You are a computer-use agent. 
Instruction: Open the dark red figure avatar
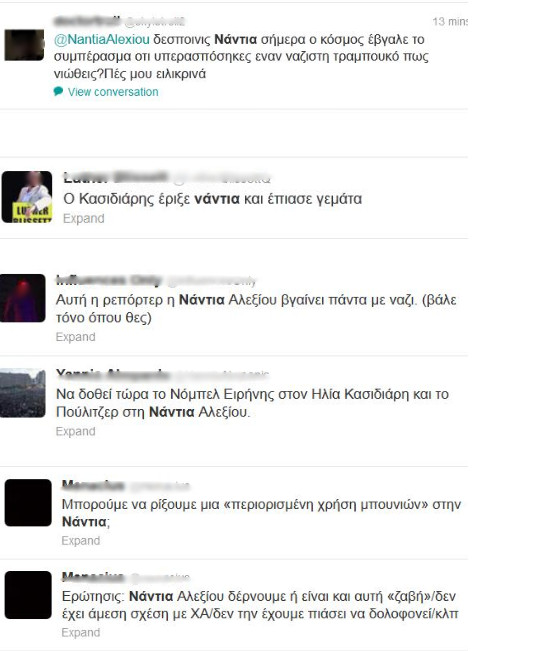tap(22, 298)
